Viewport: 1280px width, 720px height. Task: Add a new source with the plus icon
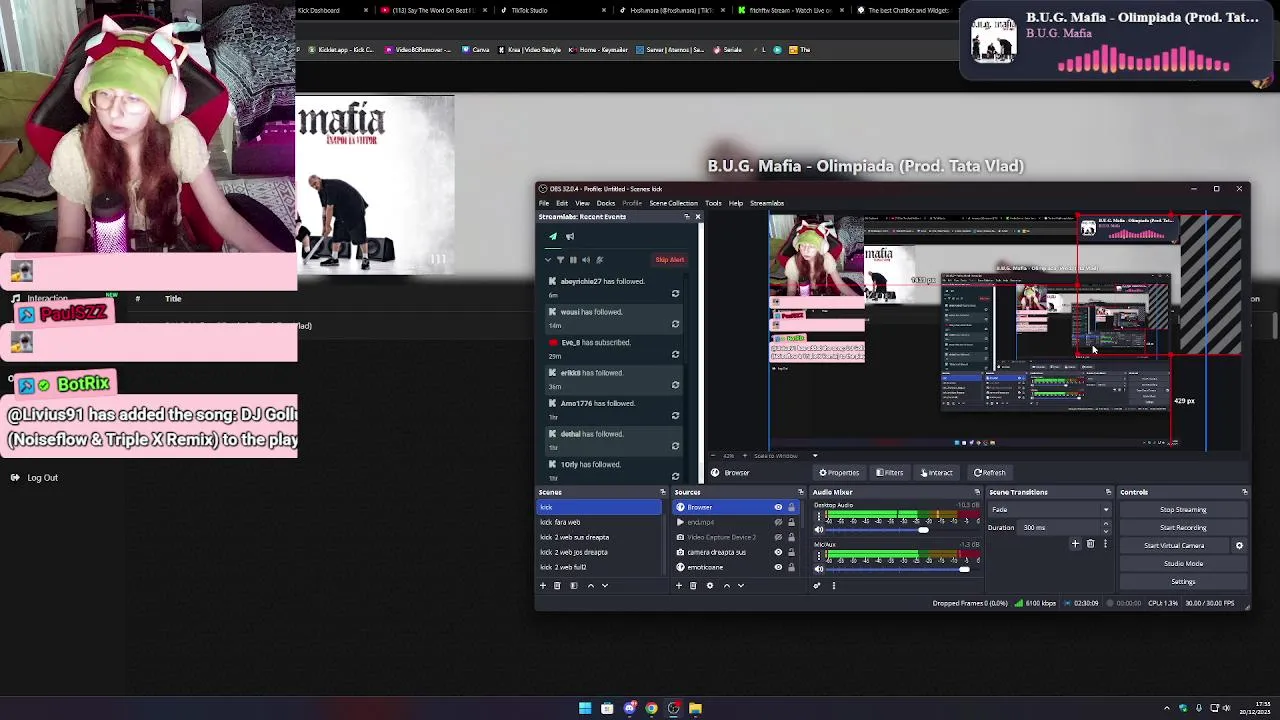click(679, 586)
